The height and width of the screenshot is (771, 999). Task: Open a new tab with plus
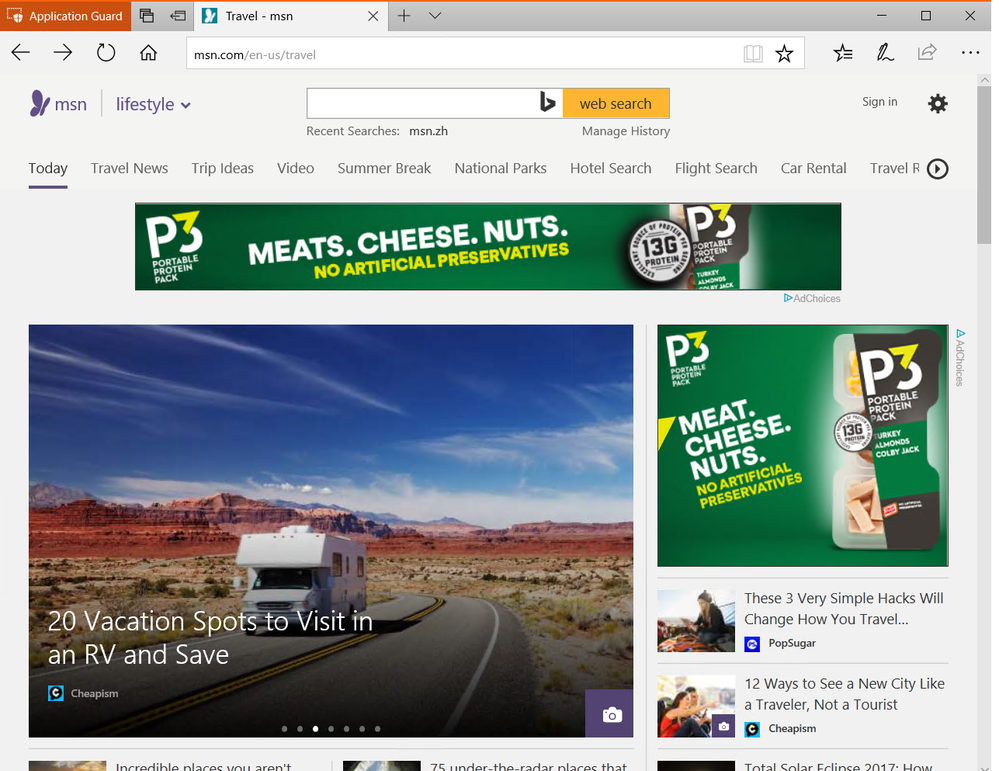tap(404, 16)
